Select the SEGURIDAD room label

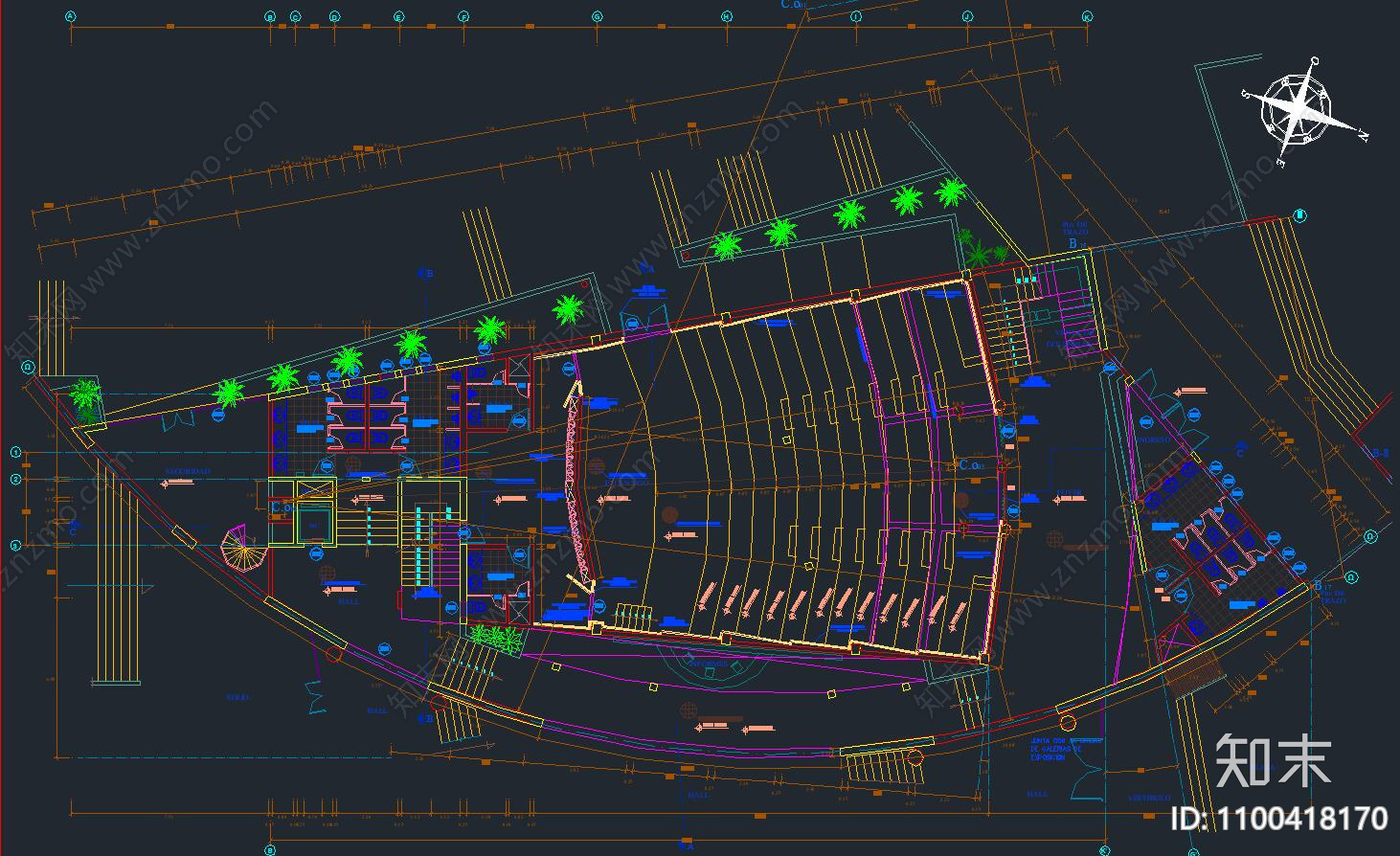tap(186, 472)
